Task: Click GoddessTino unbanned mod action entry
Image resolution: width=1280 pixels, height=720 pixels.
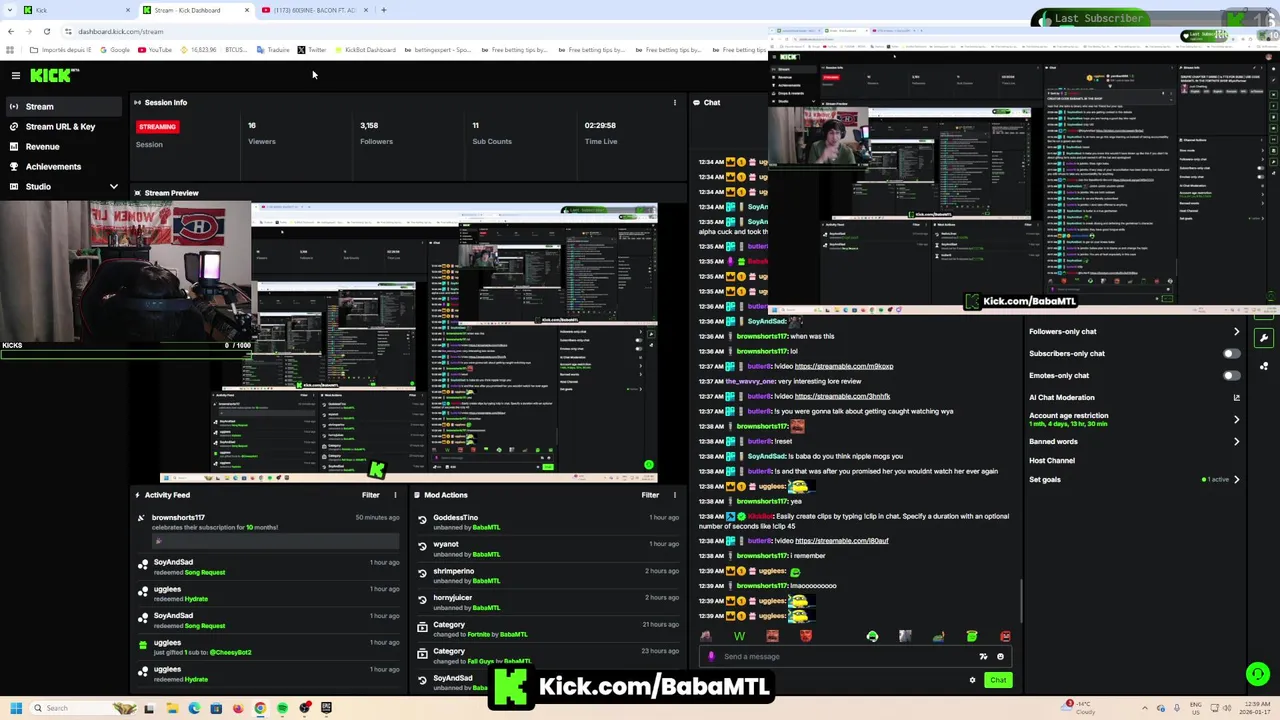Action: click(548, 522)
